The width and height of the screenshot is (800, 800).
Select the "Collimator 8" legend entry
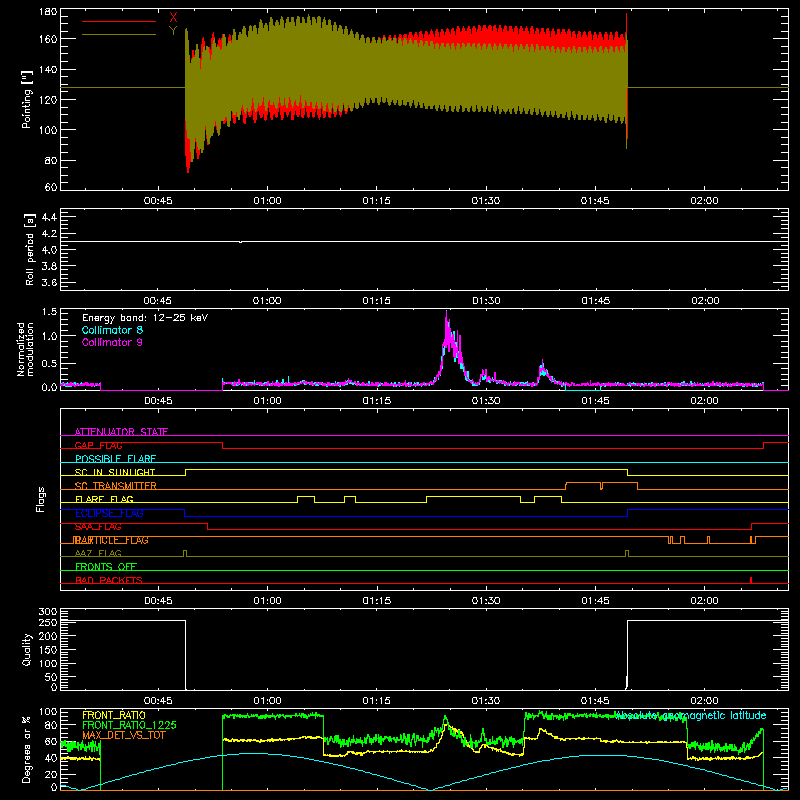coord(112,330)
